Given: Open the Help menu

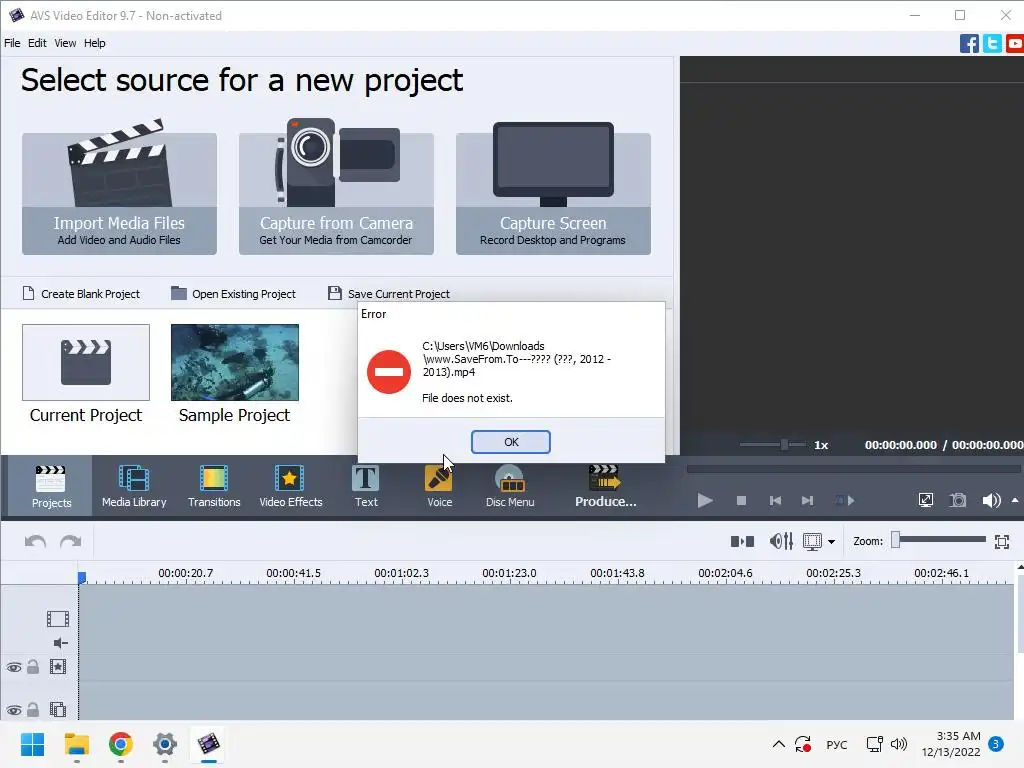Looking at the screenshot, I should [x=94, y=43].
